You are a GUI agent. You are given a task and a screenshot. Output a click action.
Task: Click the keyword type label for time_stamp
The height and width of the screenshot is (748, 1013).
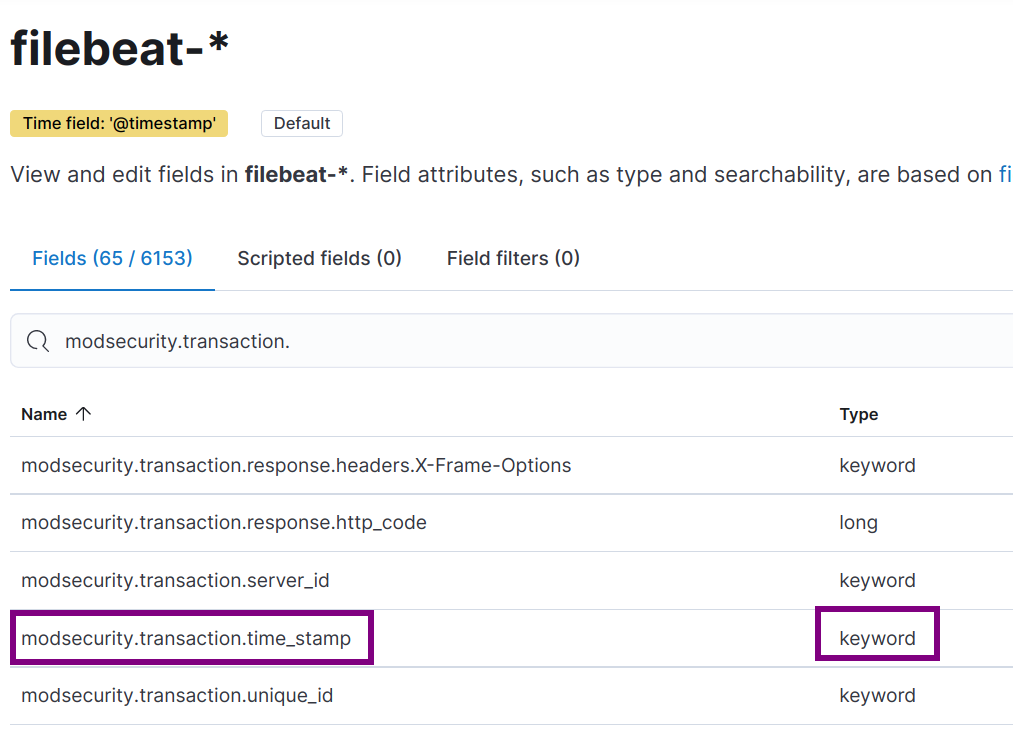click(877, 637)
